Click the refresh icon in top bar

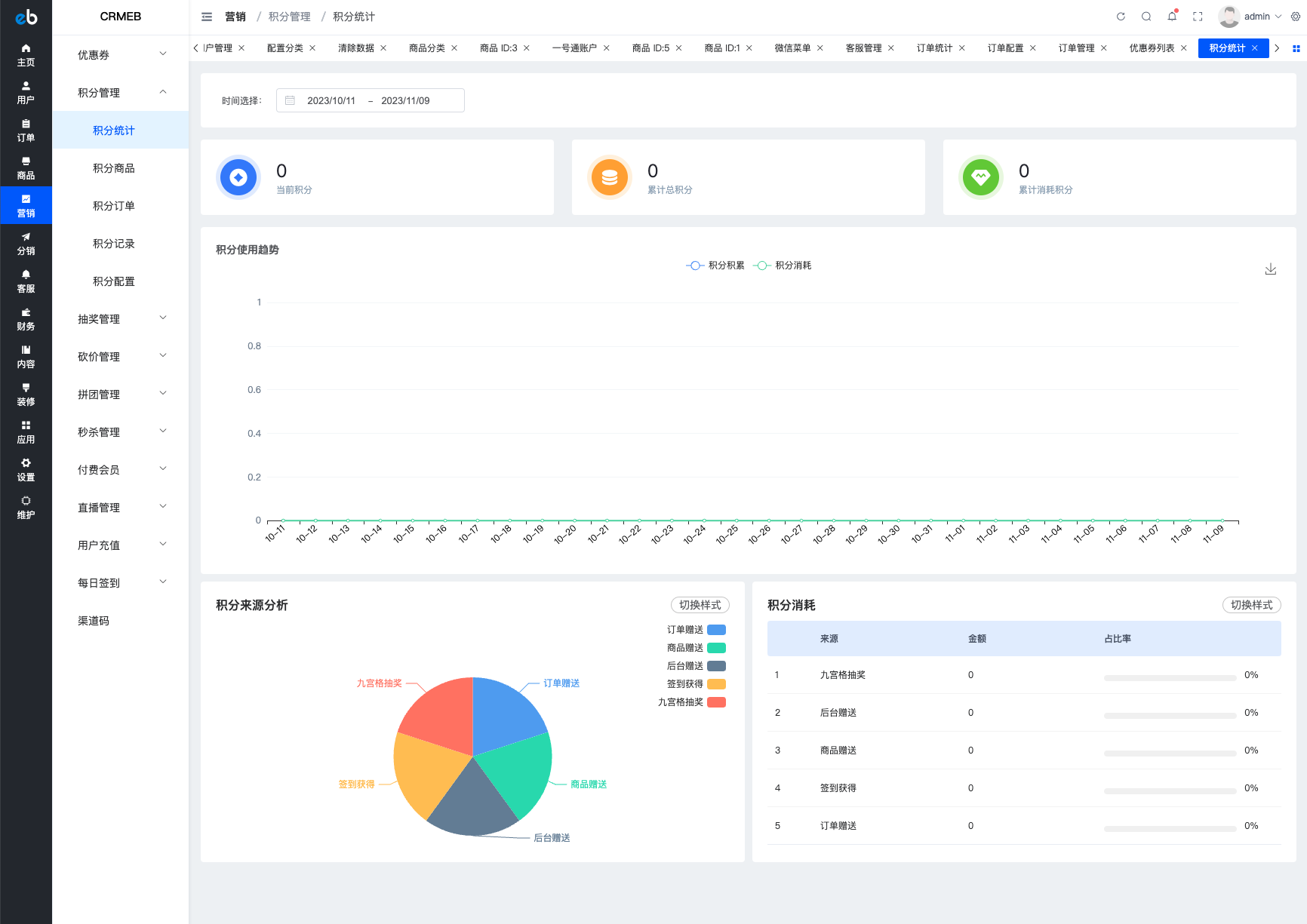pos(1121,17)
